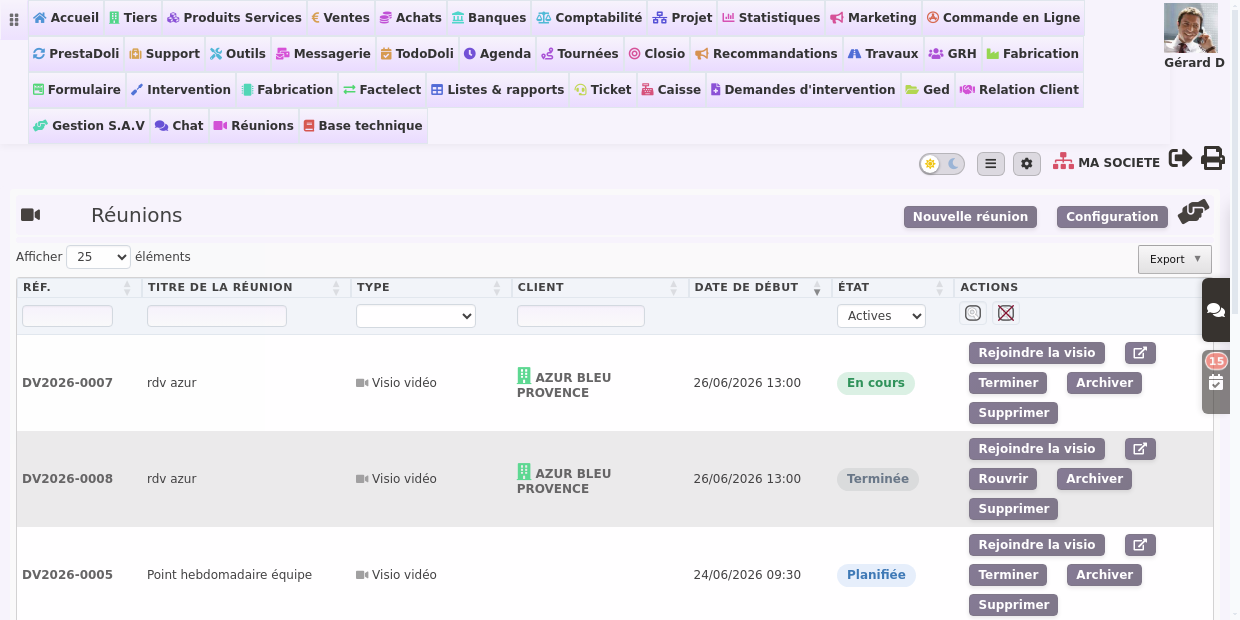
Task: Open the État filter set to Actives
Action: pyautogui.click(x=881, y=316)
